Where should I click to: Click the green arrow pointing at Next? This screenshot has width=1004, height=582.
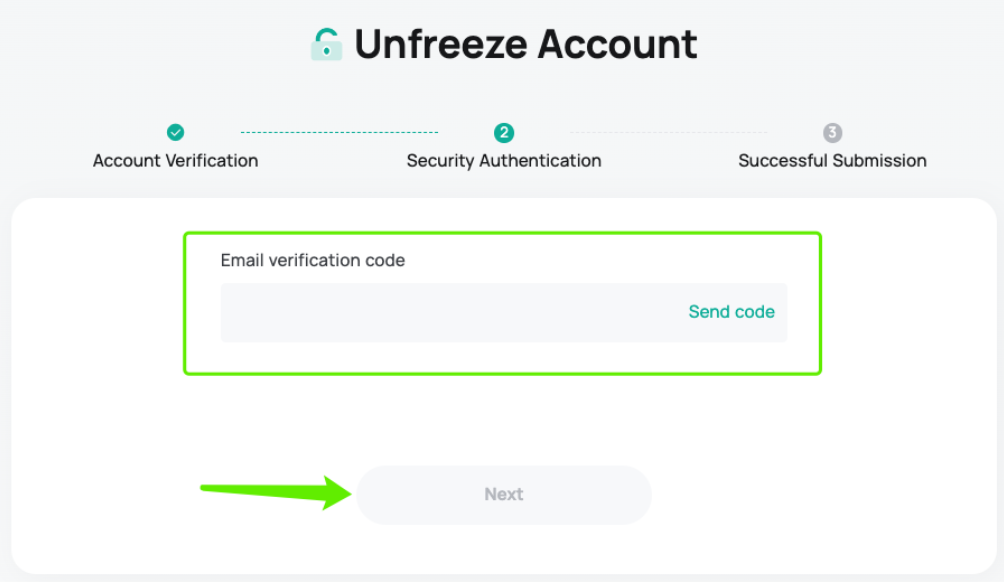pyautogui.click(x=276, y=492)
